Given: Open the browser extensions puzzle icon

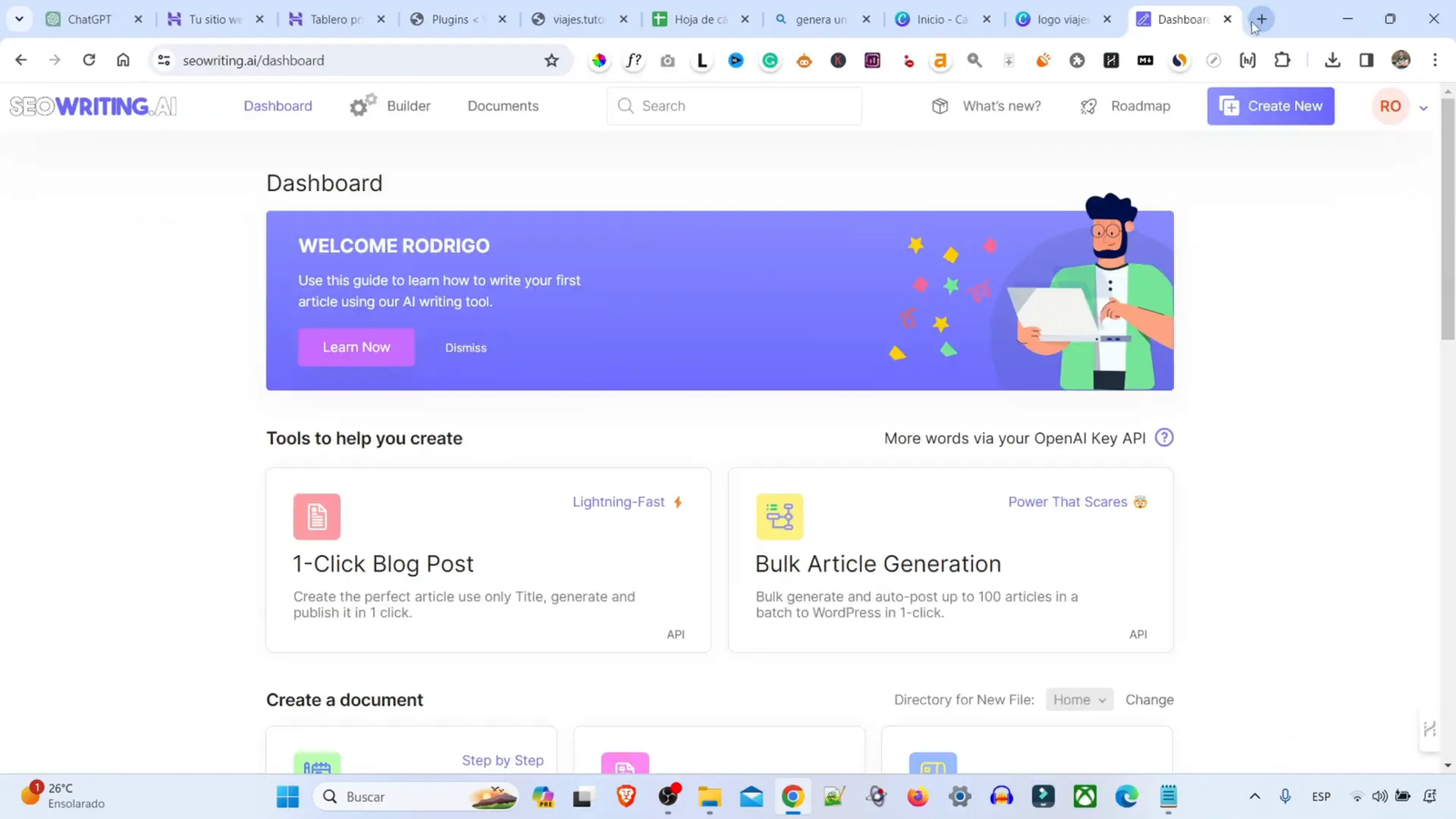Looking at the screenshot, I should [x=1282, y=60].
